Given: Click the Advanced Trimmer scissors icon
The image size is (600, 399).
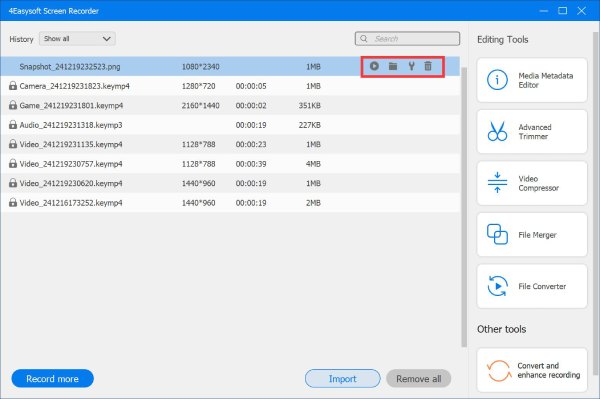Looking at the screenshot, I should pyautogui.click(x=497, y=131).
